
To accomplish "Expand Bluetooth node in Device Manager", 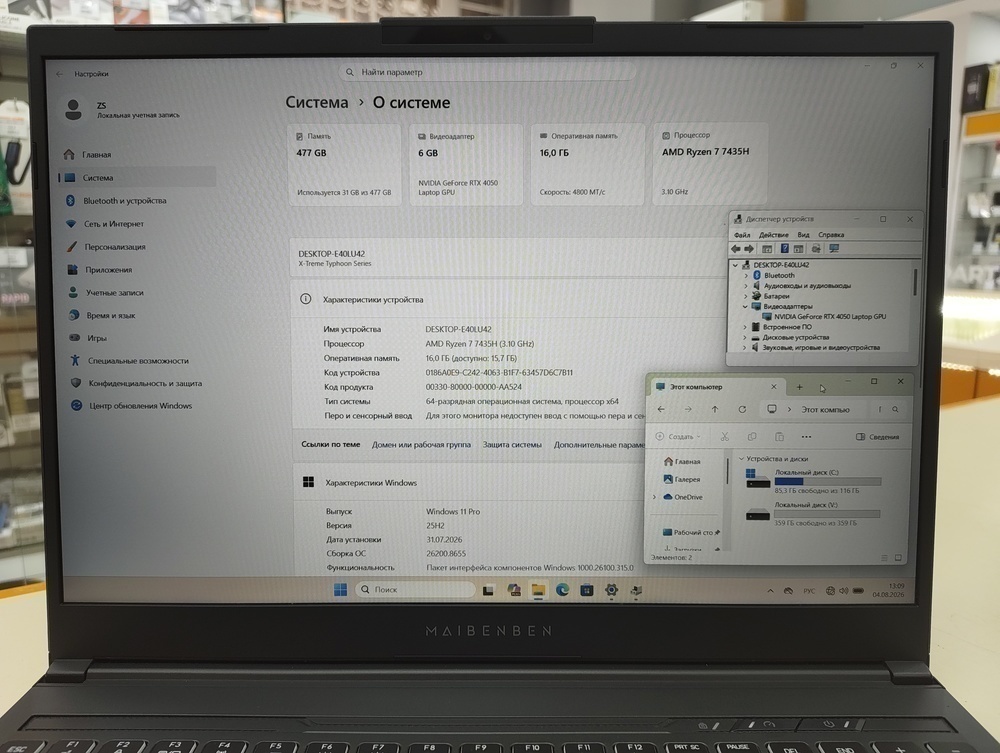I will [746, 275].
